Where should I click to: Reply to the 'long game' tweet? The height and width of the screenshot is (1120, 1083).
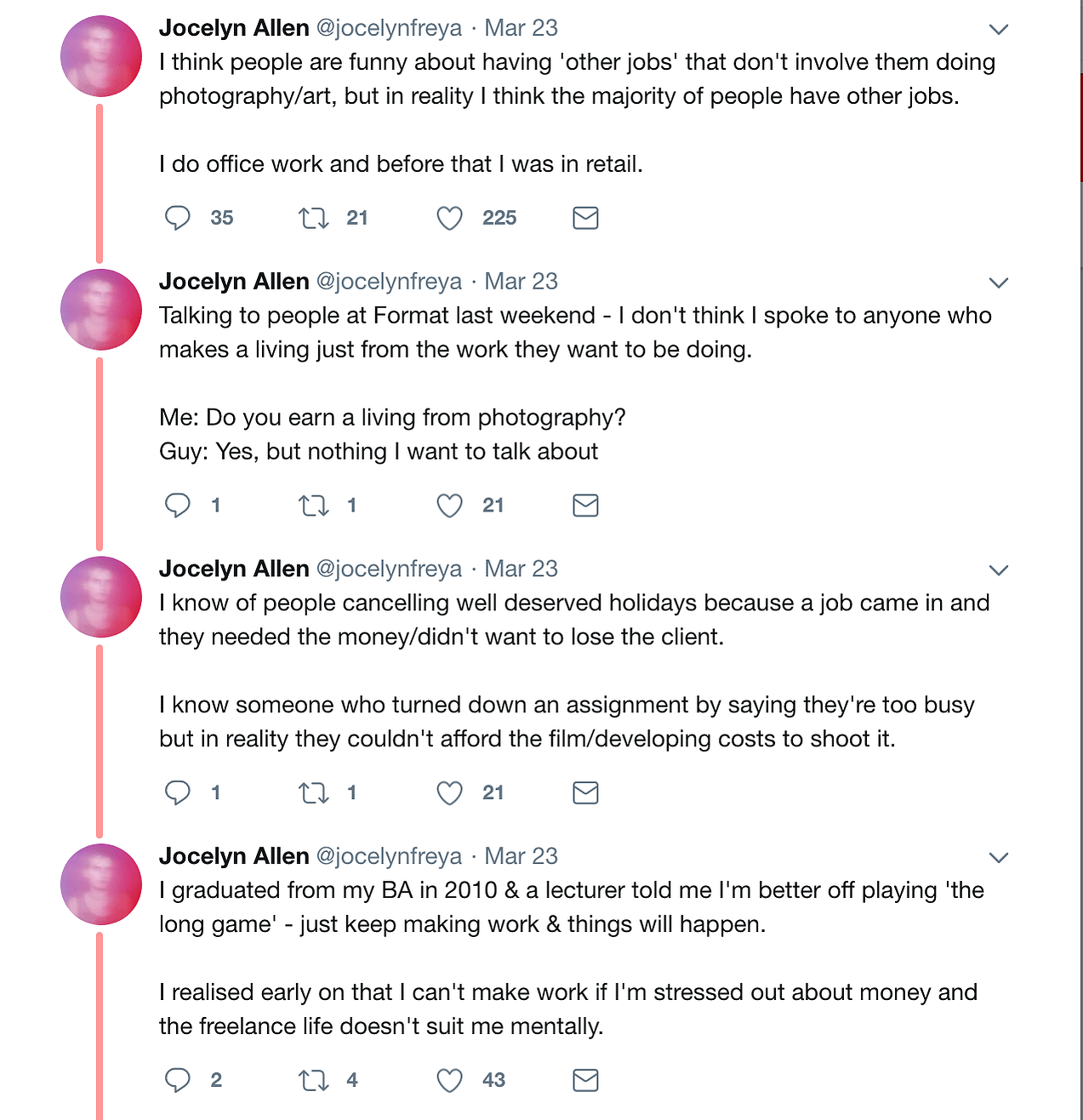click(x=178, y=1081)
